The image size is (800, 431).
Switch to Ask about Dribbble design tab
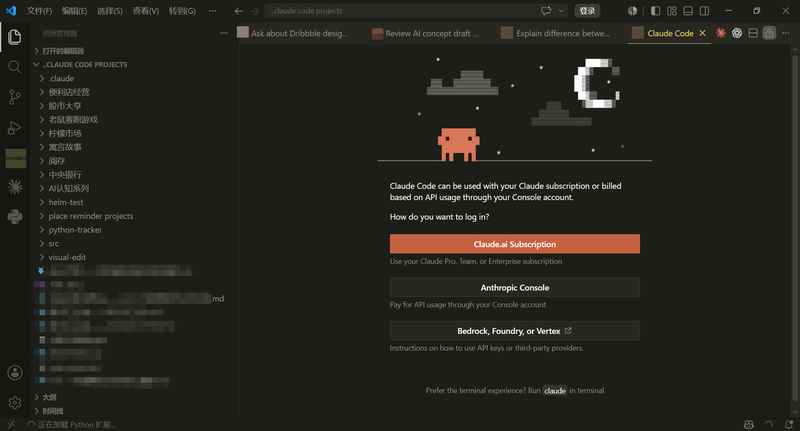pyautogui.click(x=300, y=33)
